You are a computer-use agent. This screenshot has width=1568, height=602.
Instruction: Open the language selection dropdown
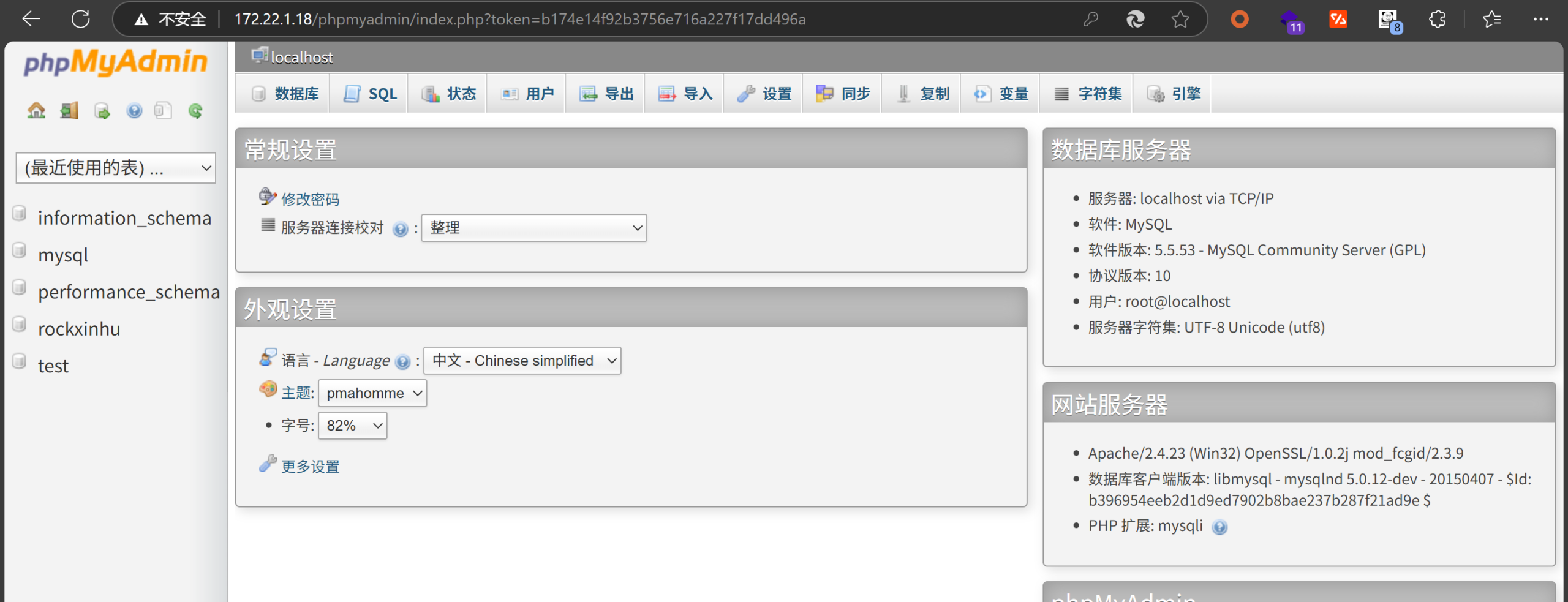coord(522,361)
